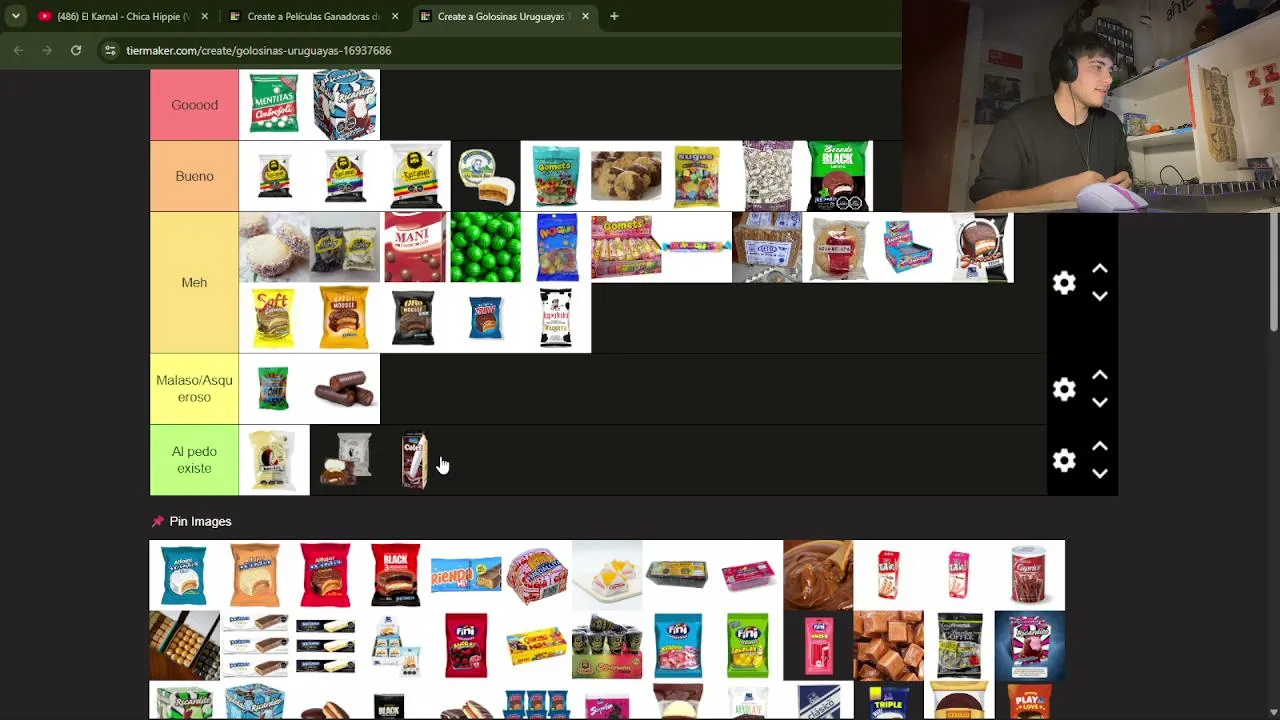Select the black Alfajor Black 3 in image pool
The width and height of the screenshot is (1280, 720).
point(396,575)
